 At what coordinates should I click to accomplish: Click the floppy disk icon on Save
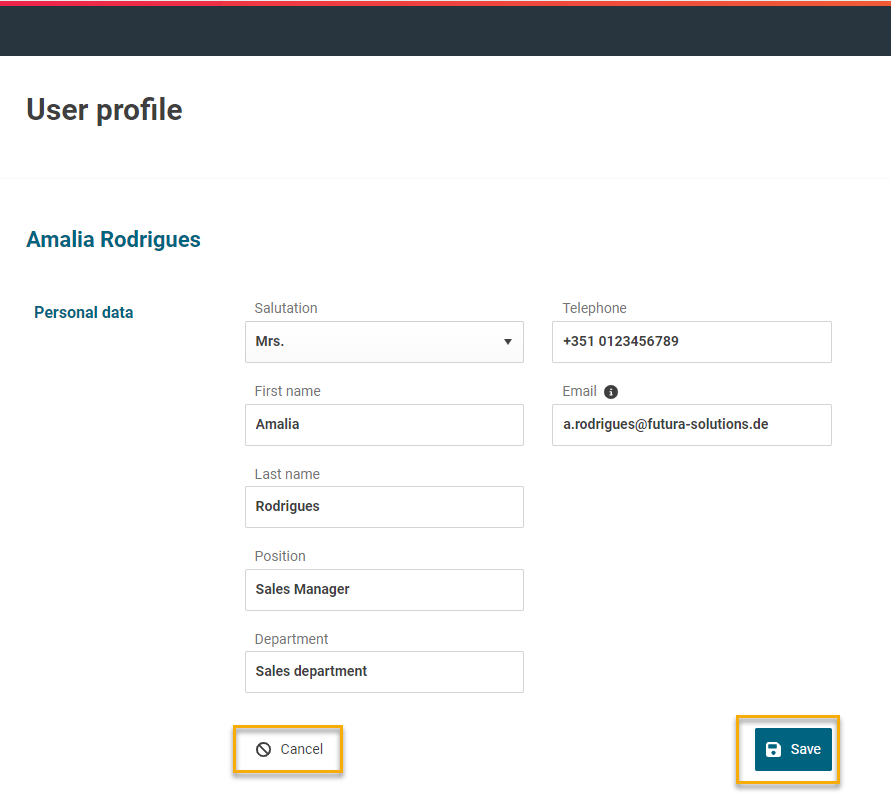tap(773, 750)
